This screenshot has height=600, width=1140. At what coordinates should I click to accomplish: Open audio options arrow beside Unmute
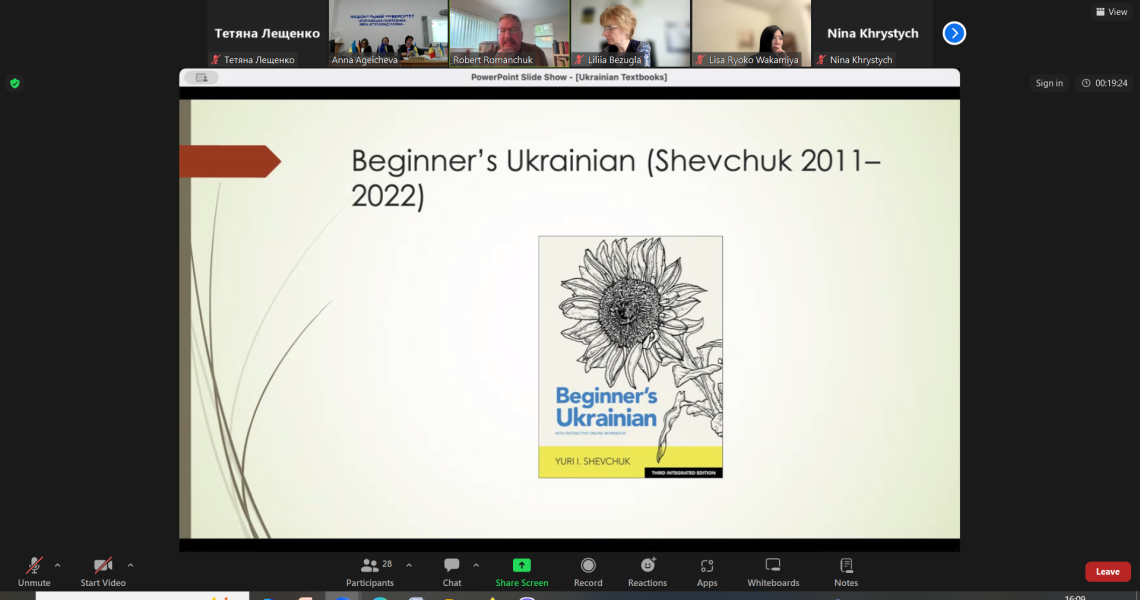click(57, 565)
